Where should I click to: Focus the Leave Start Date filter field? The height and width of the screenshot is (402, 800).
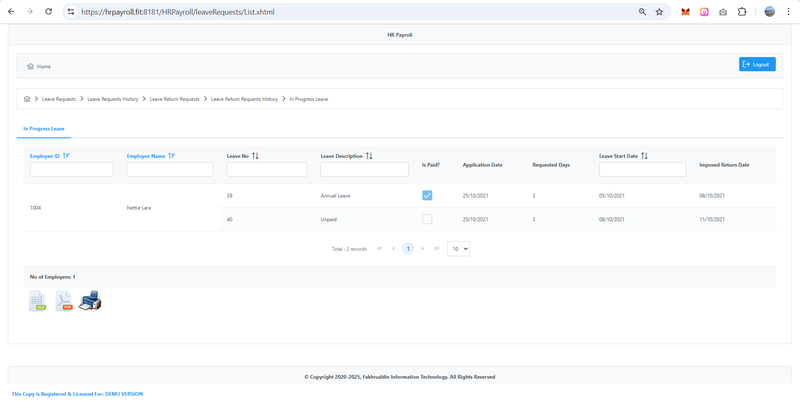[x=642, y=169]
